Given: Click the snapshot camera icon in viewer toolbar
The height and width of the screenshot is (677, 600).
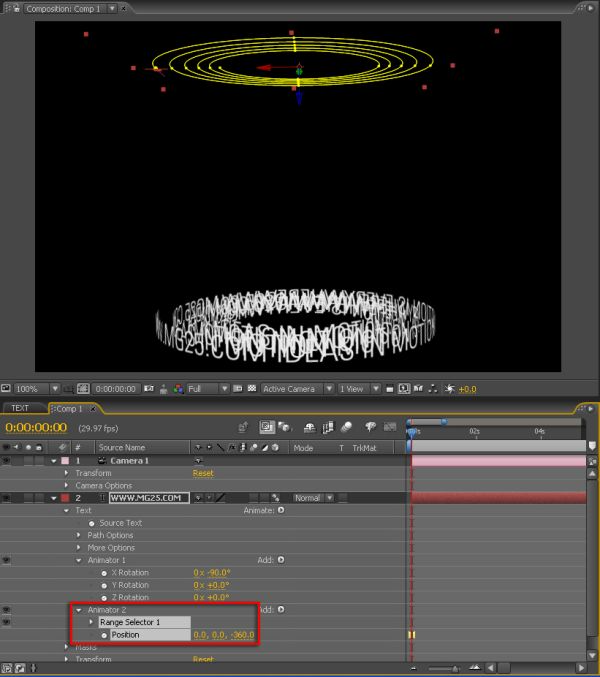Looking at the screenshot, I should pos(149,389).
